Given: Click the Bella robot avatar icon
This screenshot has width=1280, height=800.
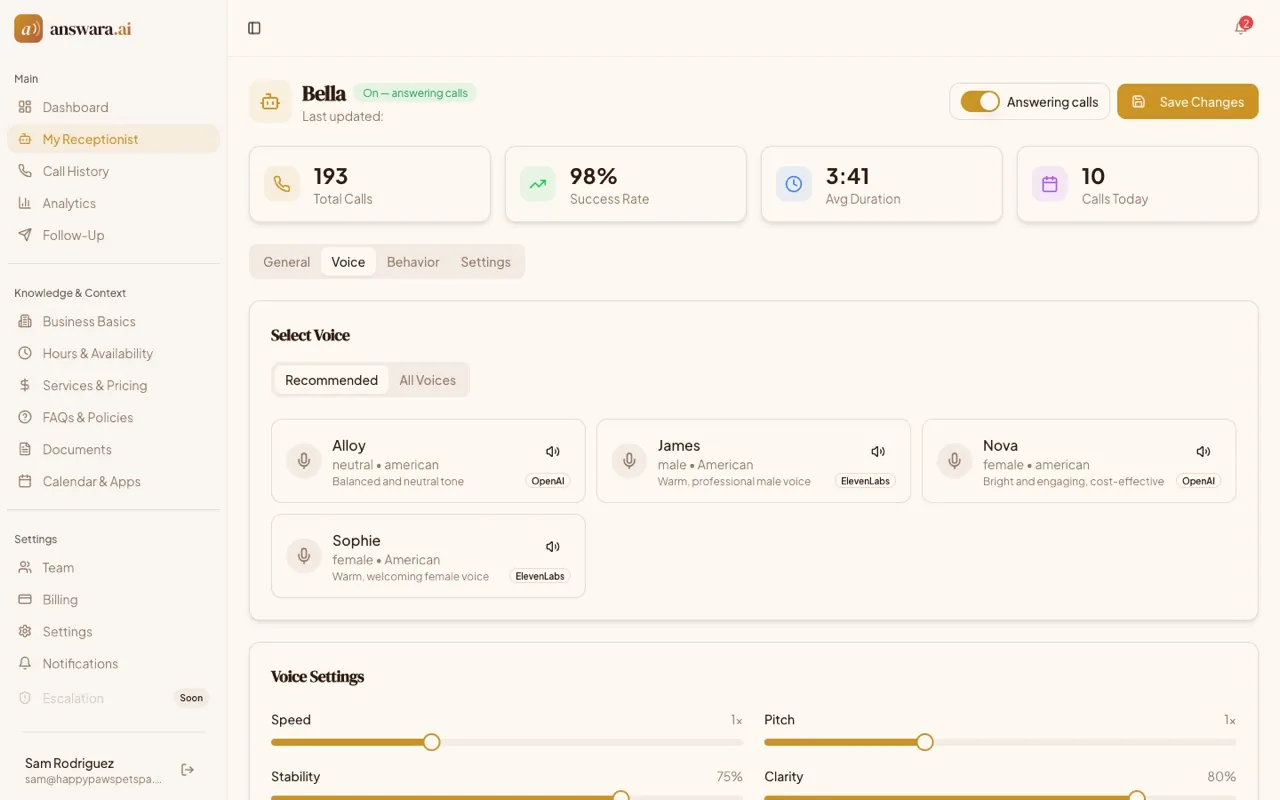Looking at the screenshot, I should point(270,101).
